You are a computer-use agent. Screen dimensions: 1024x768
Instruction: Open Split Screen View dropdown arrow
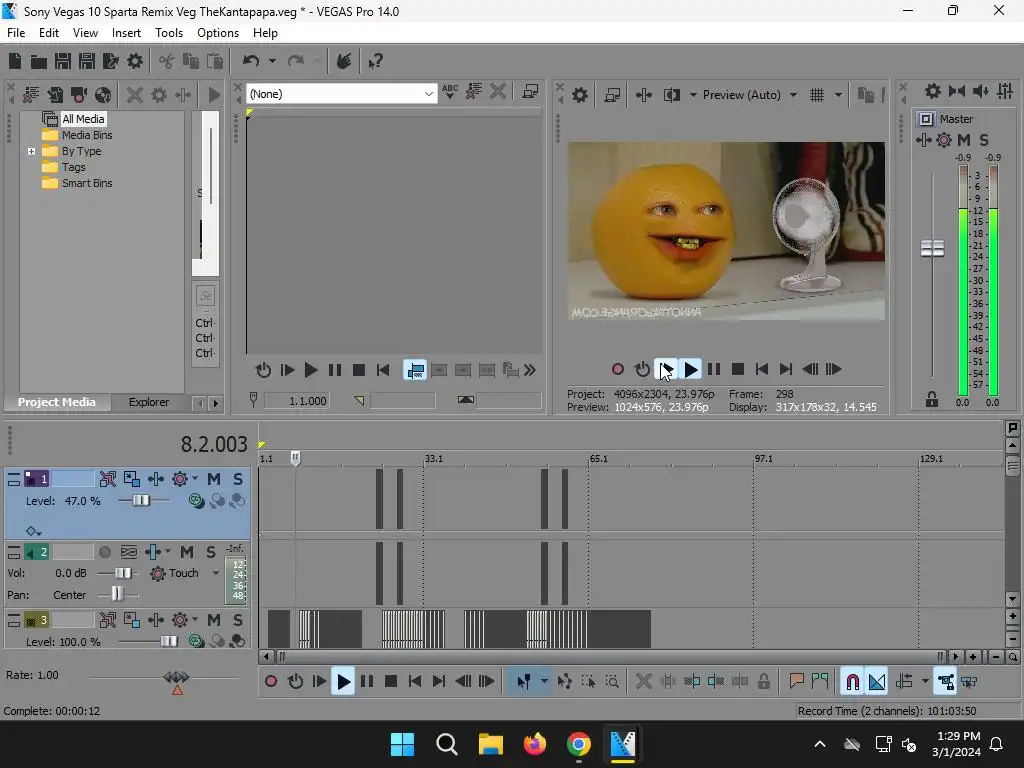point(693,95)
